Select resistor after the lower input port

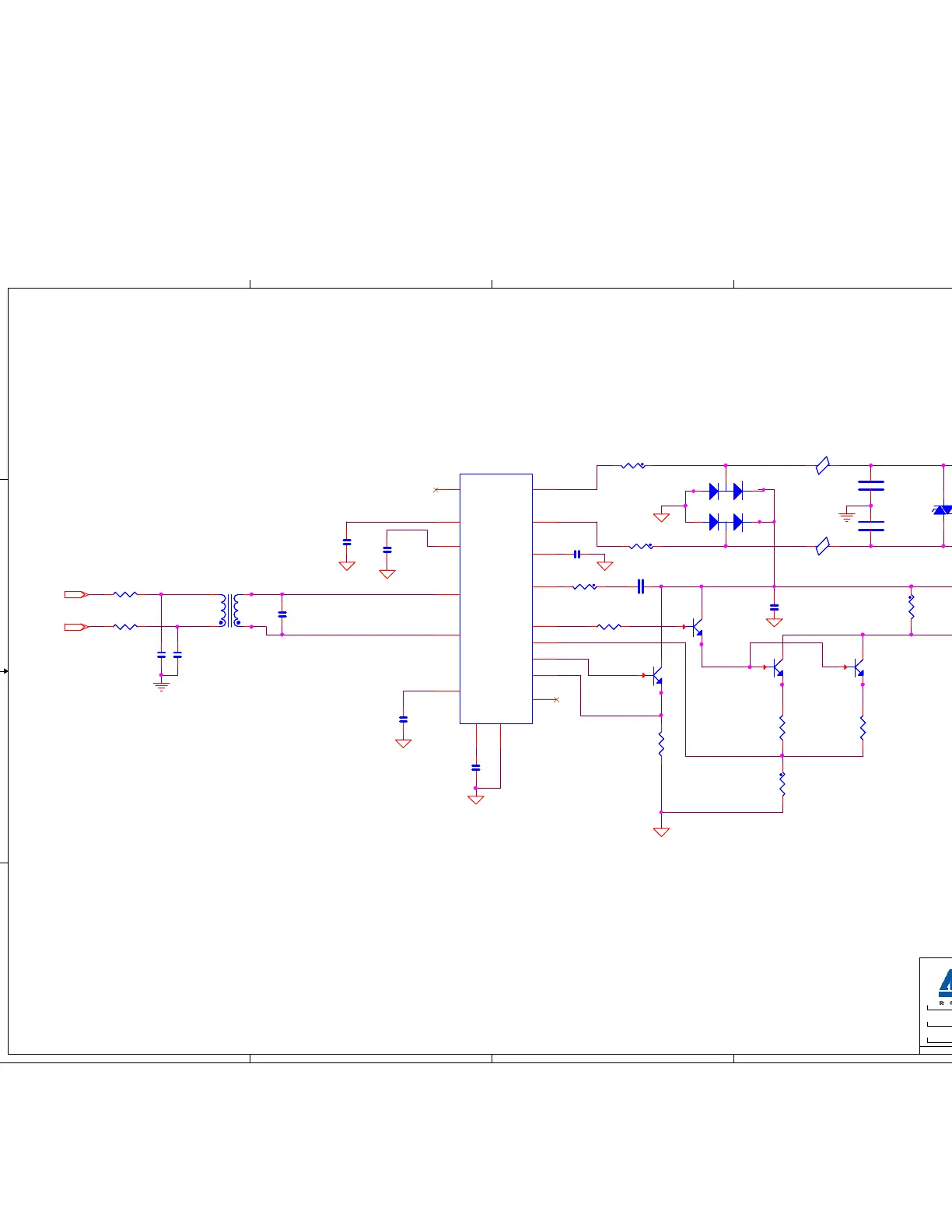(x=125, y=627)
